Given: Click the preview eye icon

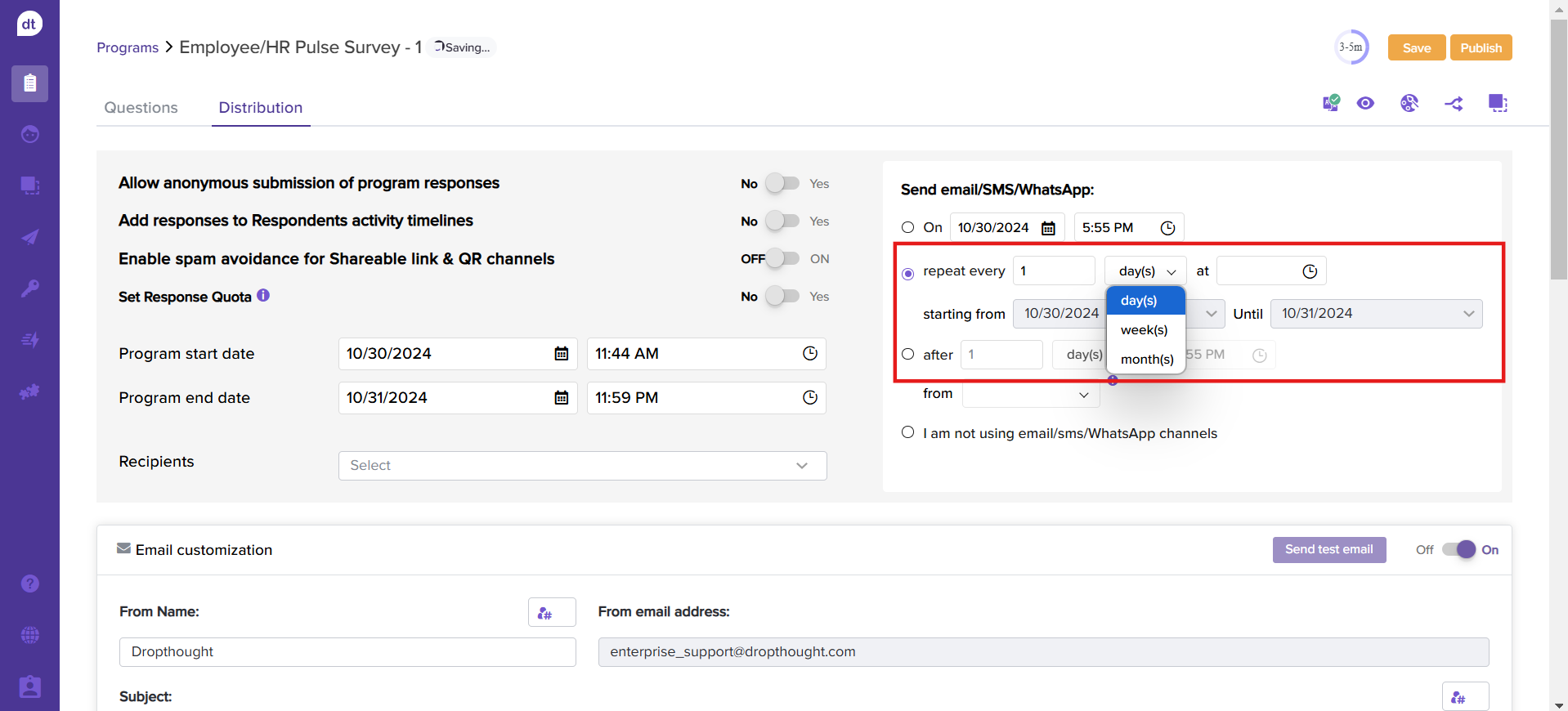Looking at the screenshot, I should (1365, 103).
